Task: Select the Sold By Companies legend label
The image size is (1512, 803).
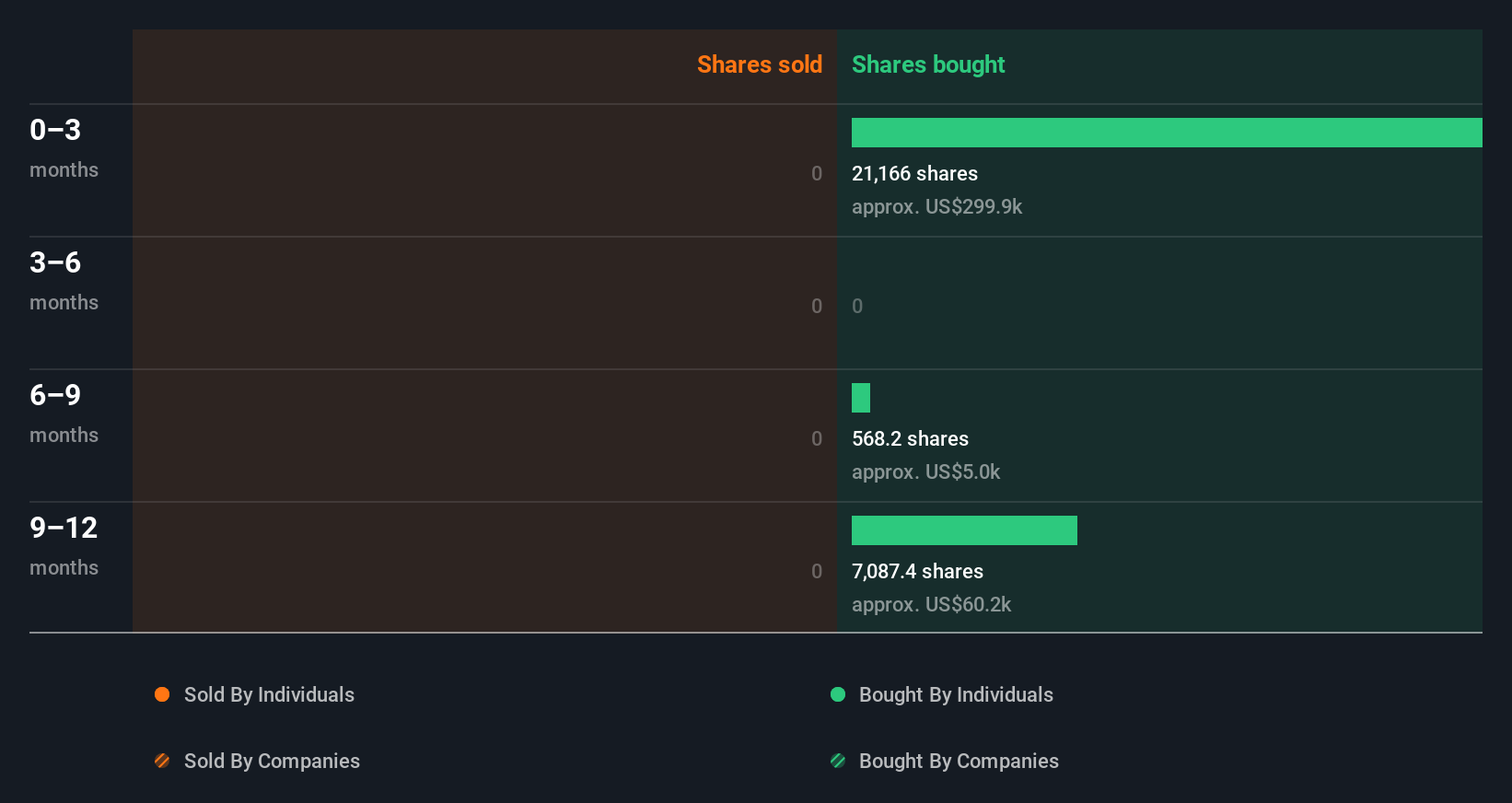Action: [272, 761]
